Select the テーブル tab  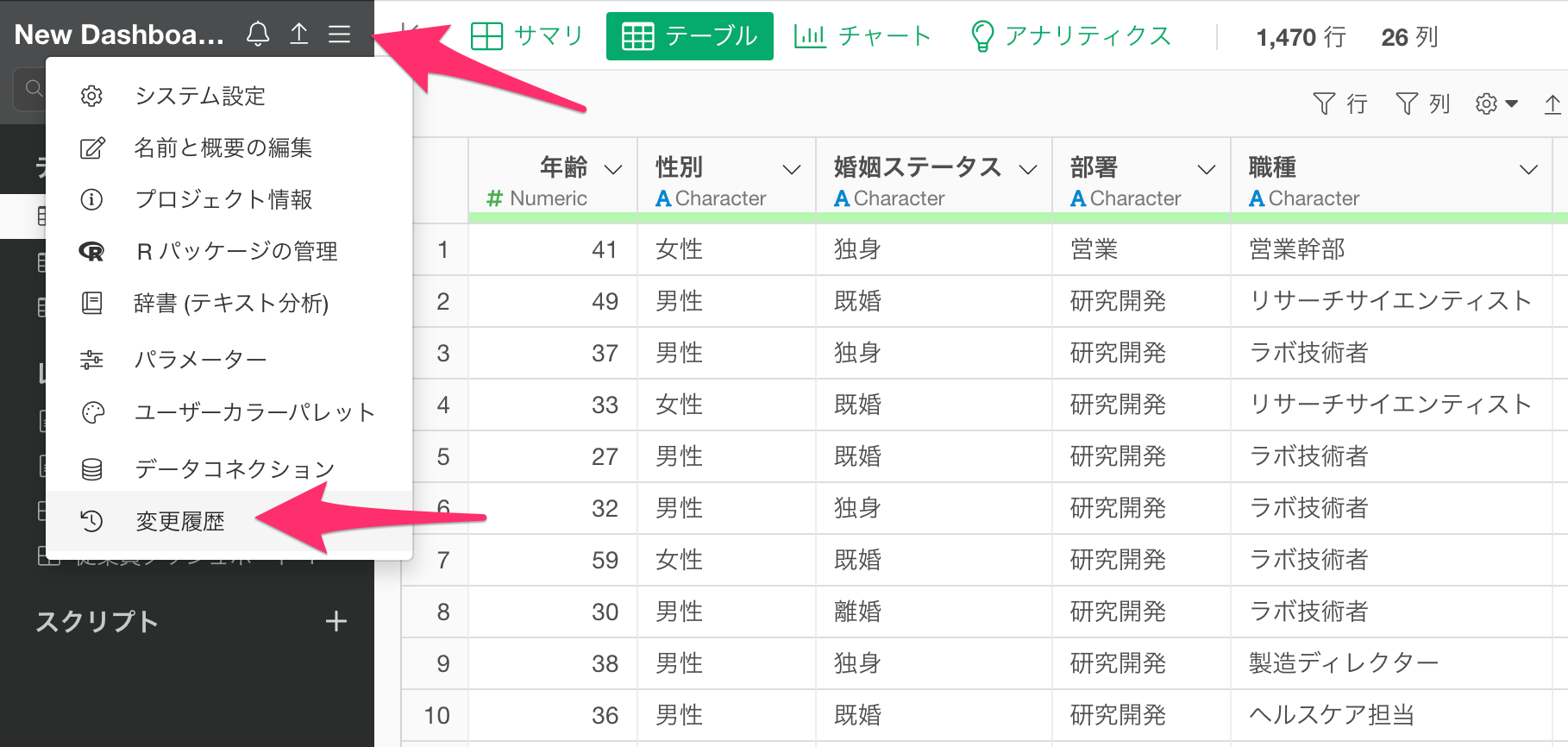(x=689, y=36)
